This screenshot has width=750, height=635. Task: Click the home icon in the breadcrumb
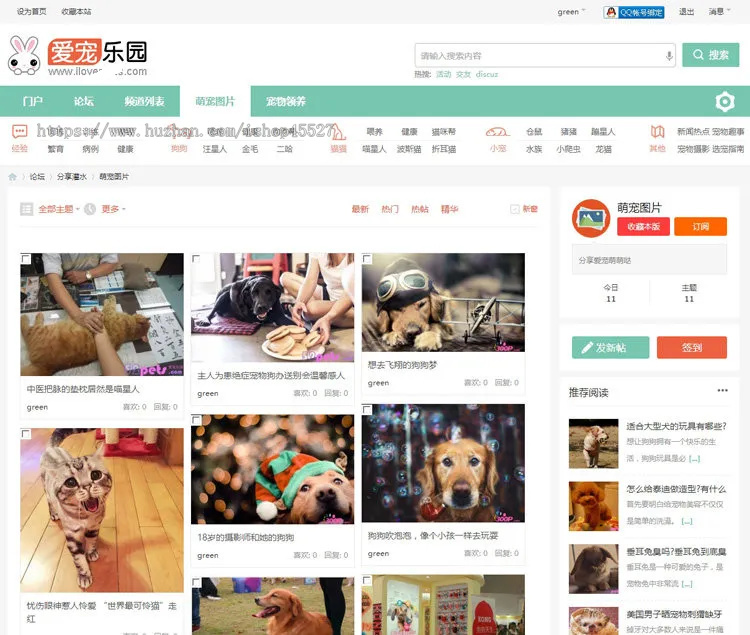12,177
